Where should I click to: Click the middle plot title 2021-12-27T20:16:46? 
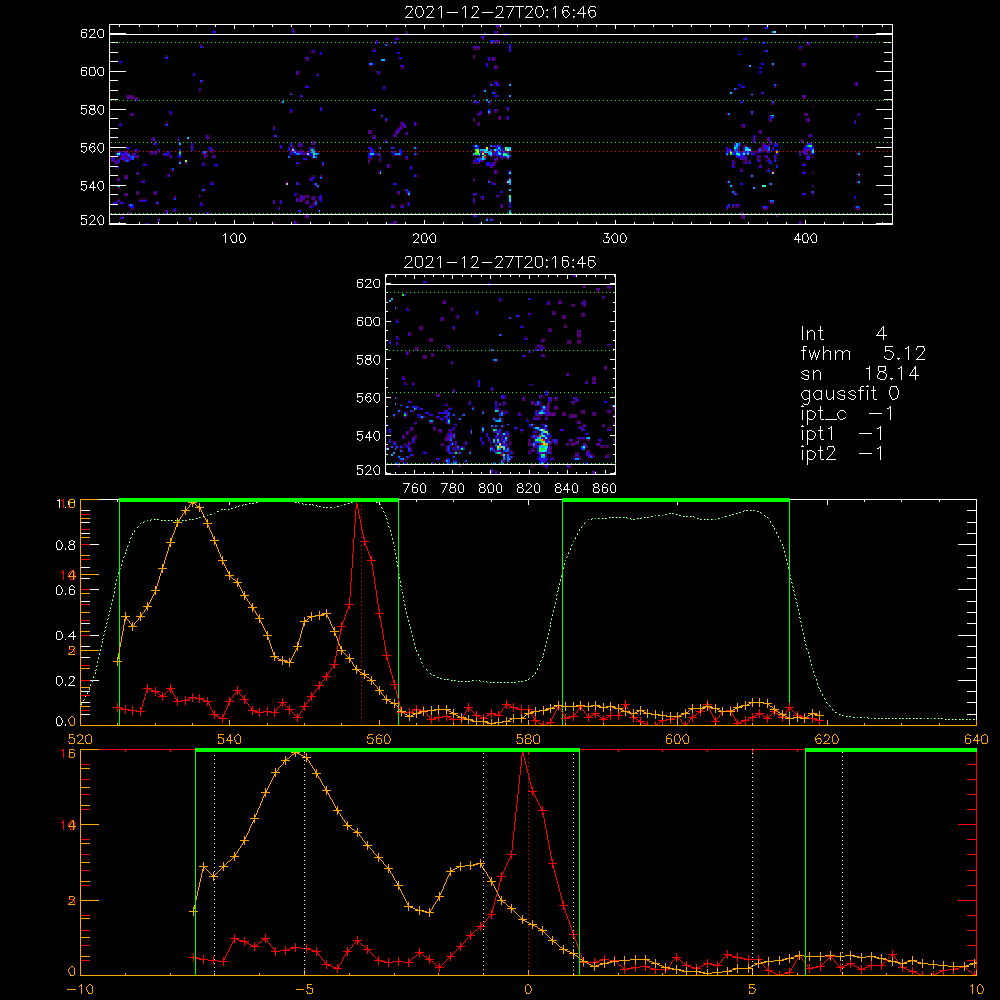tap(500, 262)
